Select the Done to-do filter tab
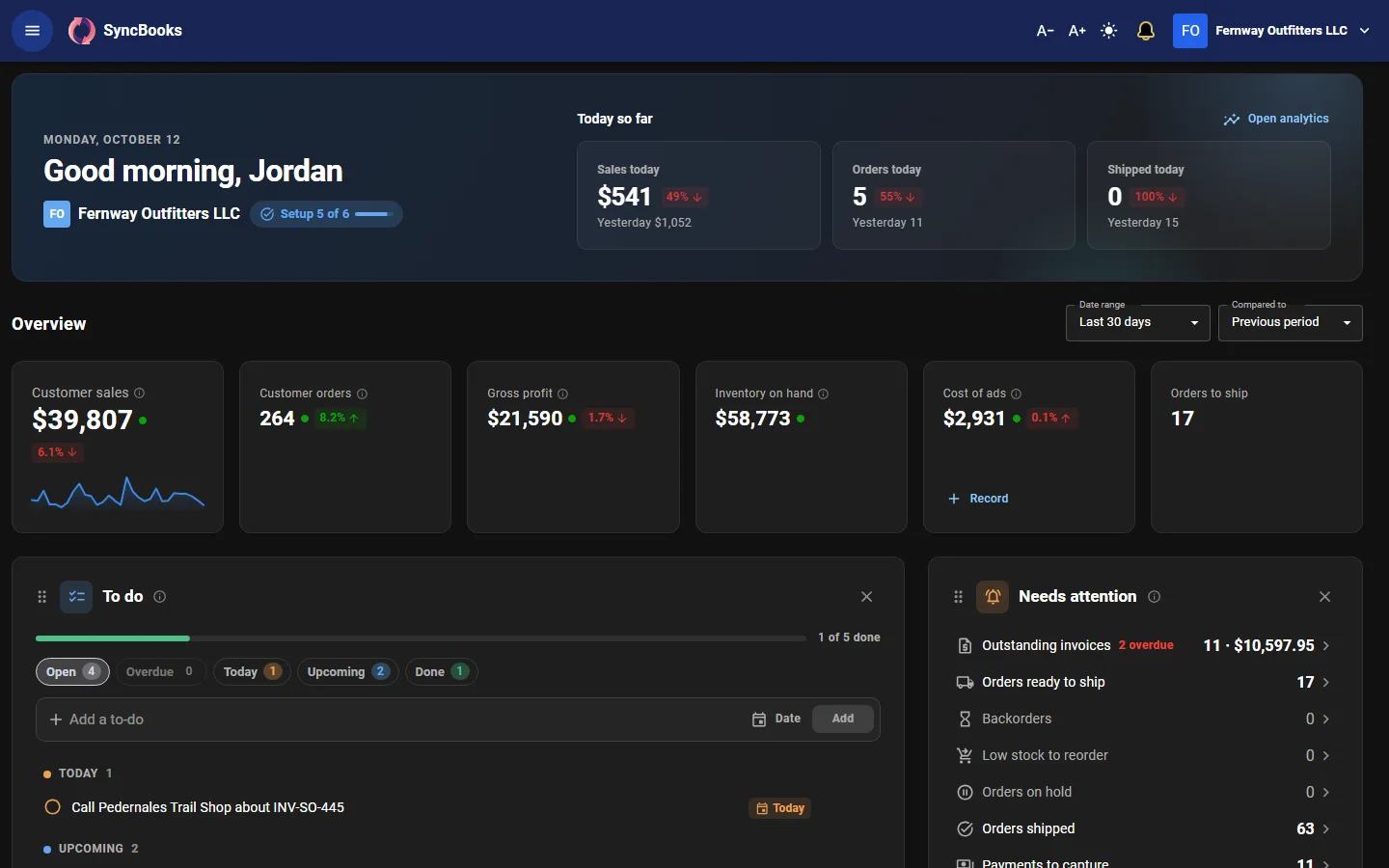This screenshot has width=1389, height=868. (x=442, y=671)
